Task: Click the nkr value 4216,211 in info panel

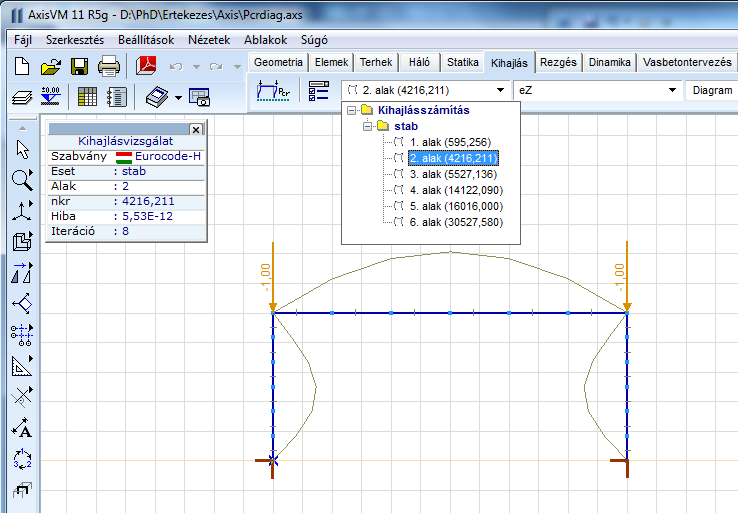Action: [148, 201]
